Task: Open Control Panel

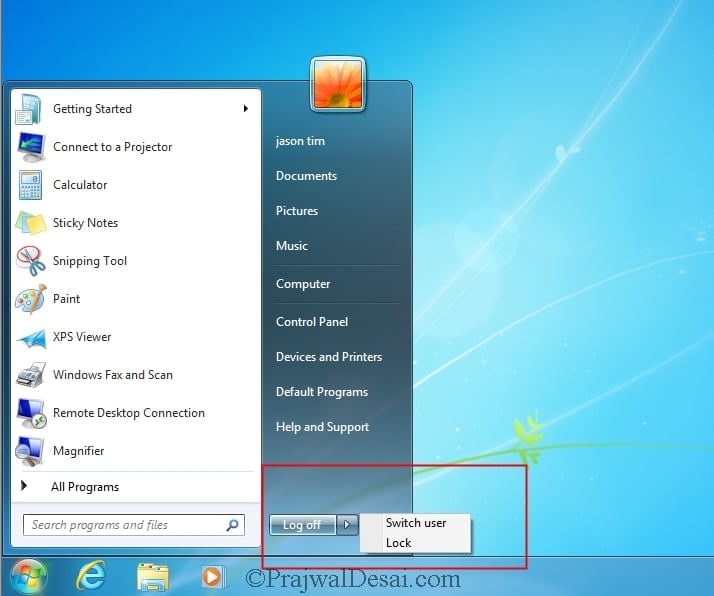Action: point(311,322)
